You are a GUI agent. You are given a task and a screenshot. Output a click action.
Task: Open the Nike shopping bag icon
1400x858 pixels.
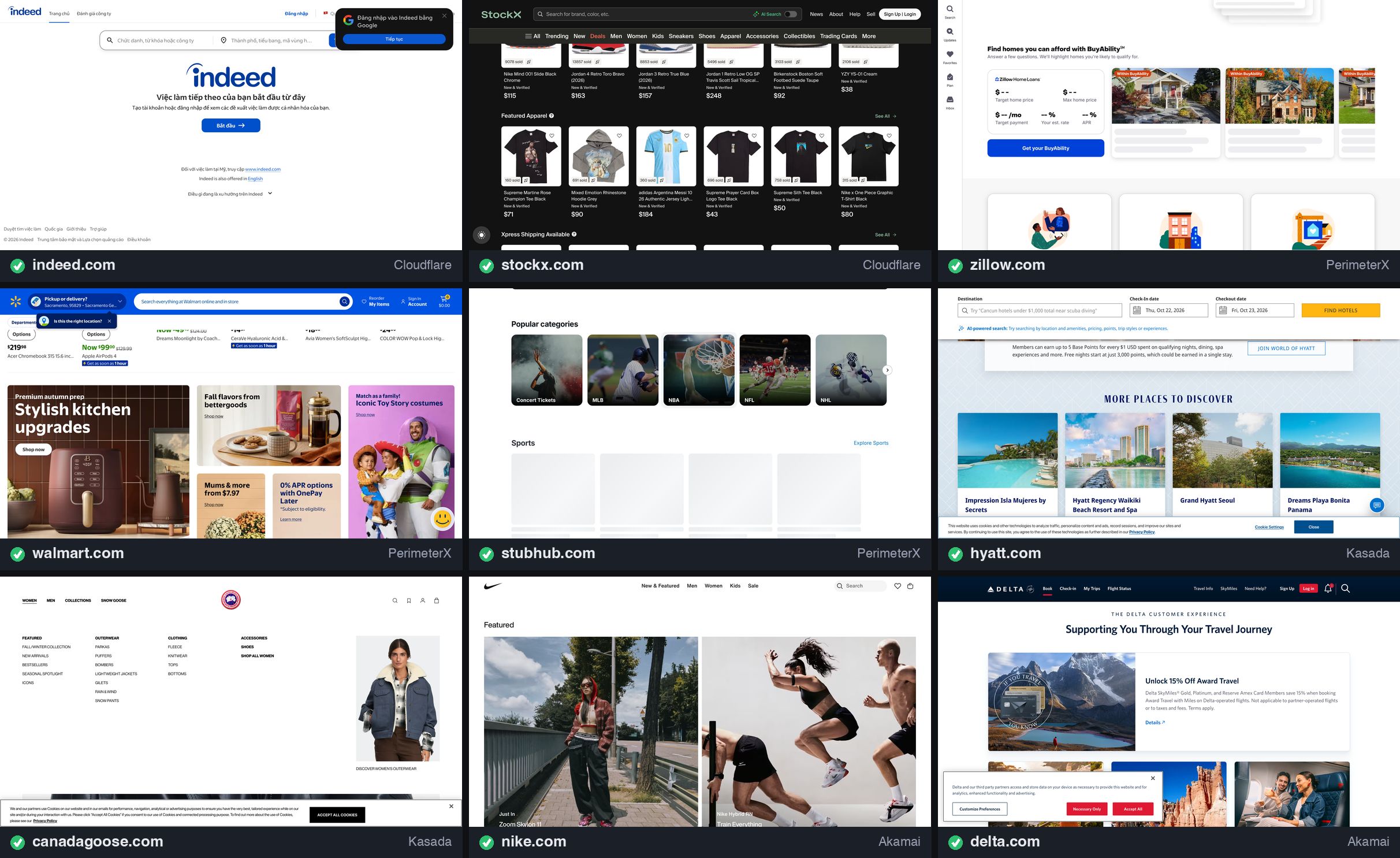click(x=910, y=586)
